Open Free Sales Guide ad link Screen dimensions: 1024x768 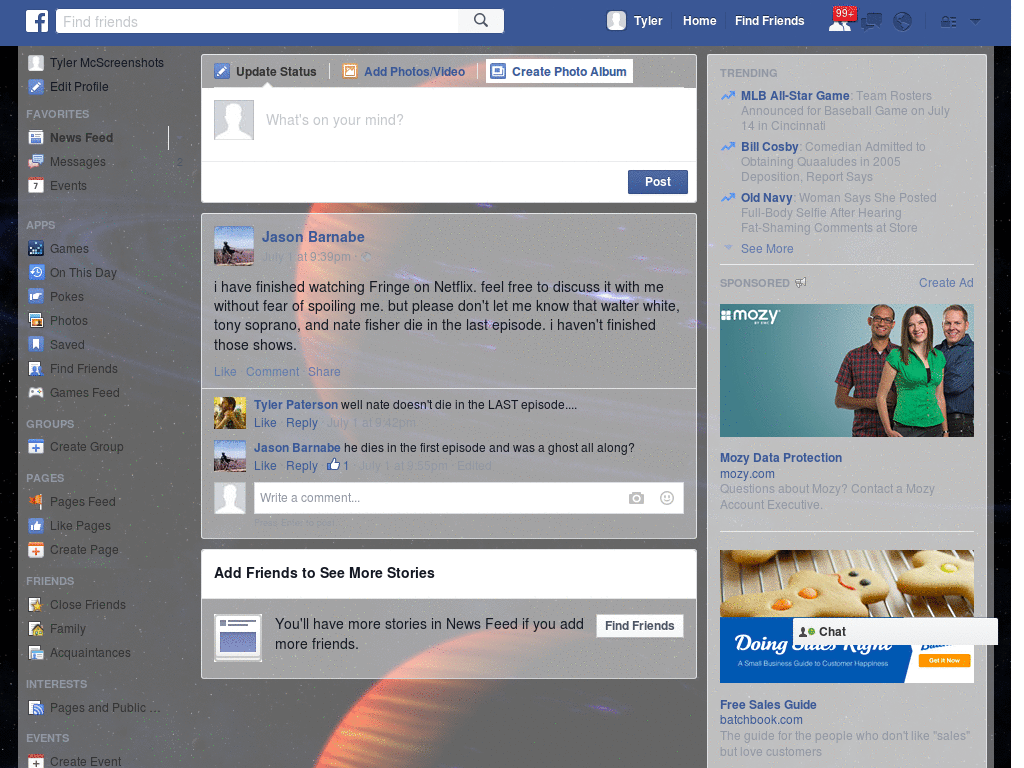click(768, 705)
